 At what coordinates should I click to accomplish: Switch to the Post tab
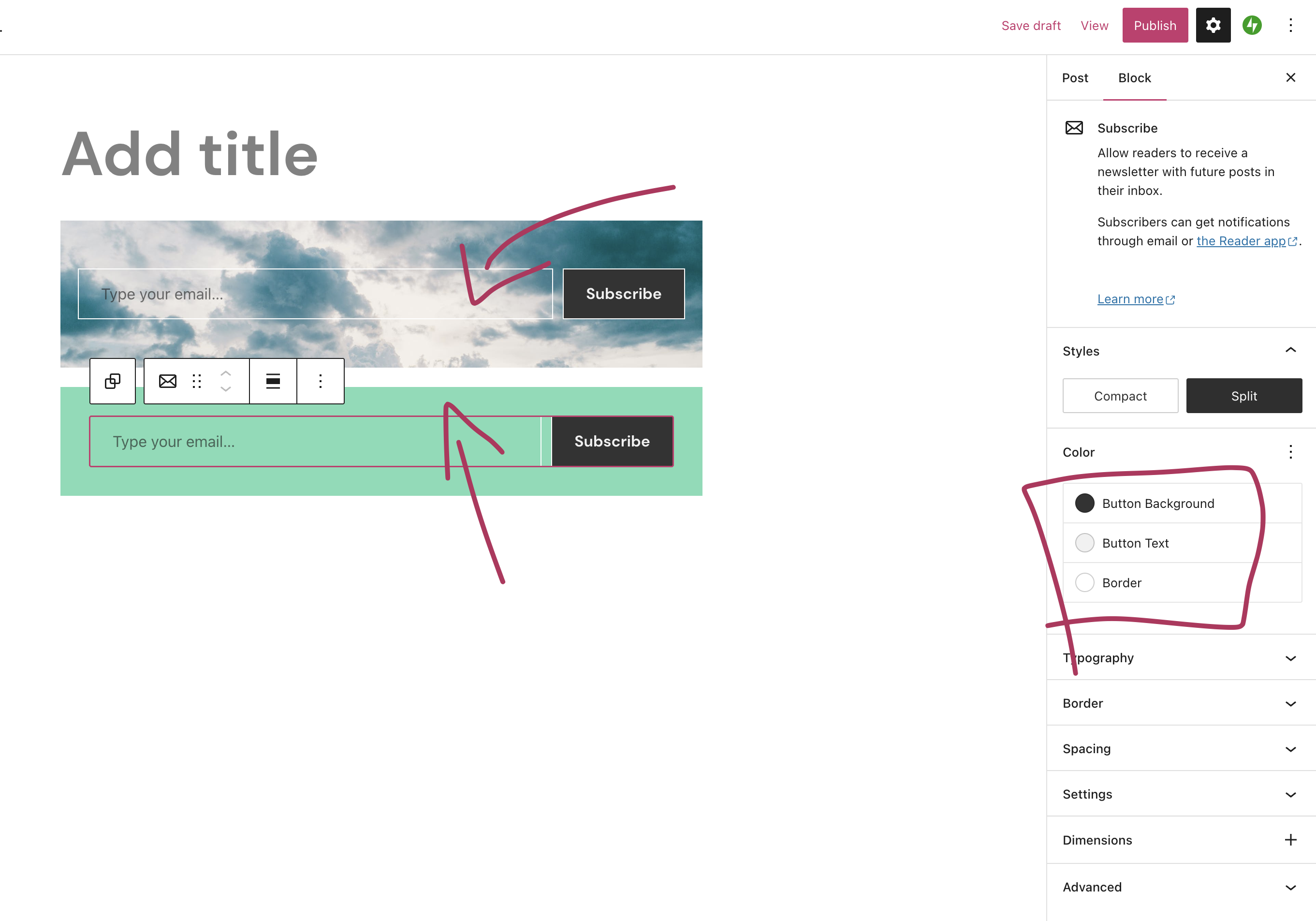(x=1075, y=77)
